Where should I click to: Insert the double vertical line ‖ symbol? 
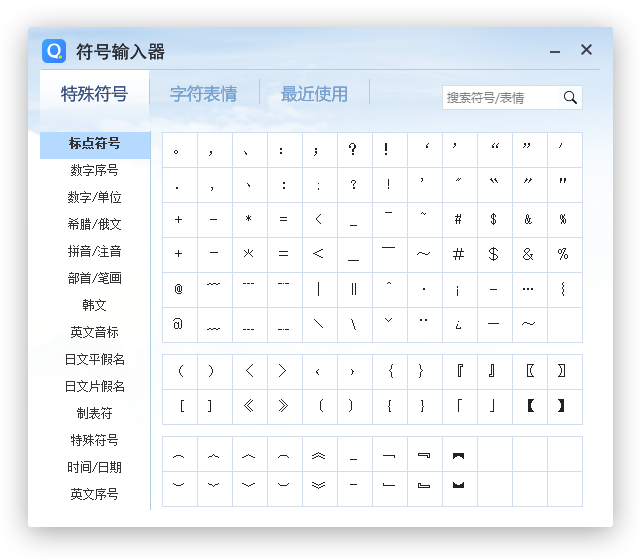tap(354, 290)
